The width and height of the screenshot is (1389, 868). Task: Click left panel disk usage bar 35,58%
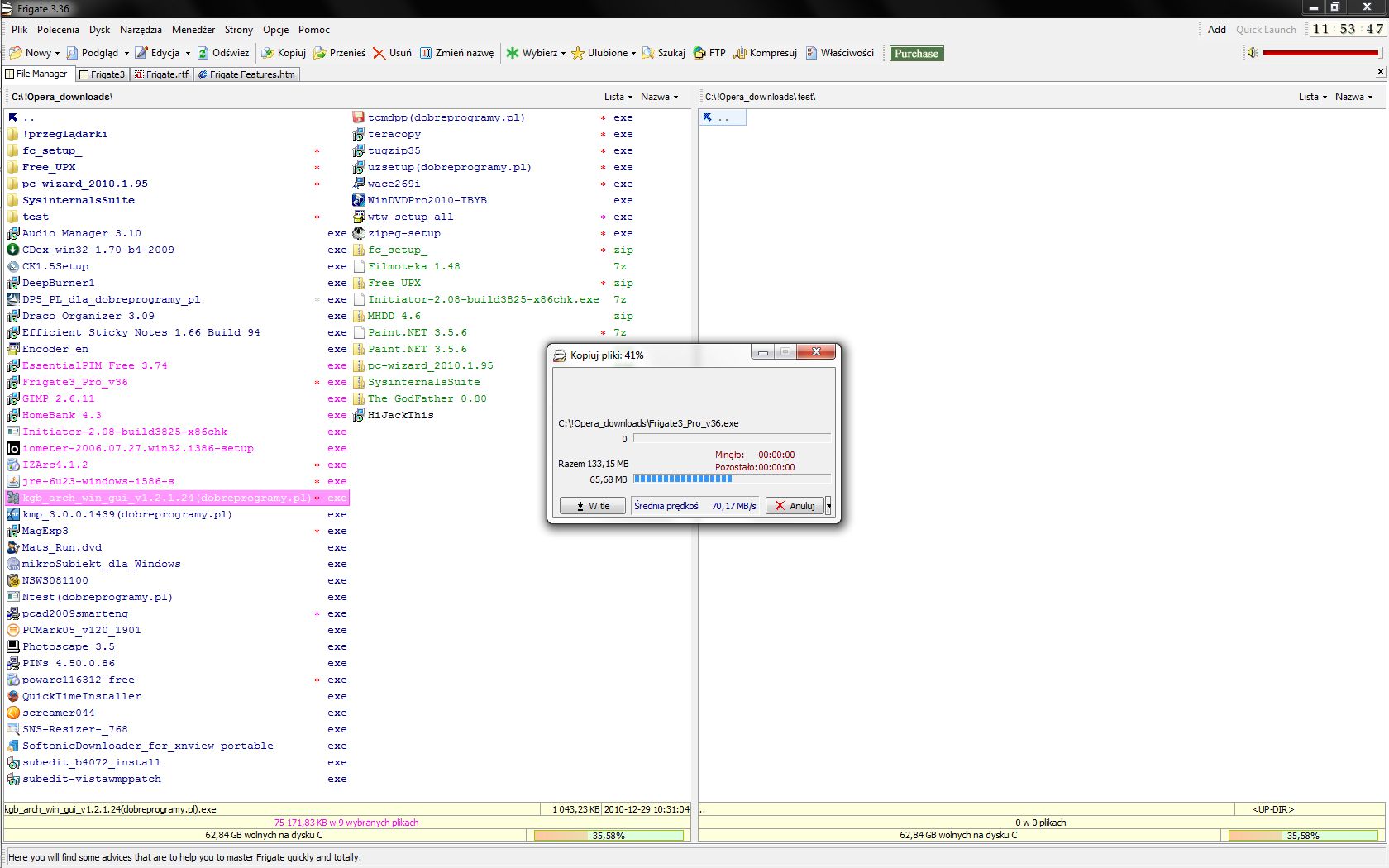click(609, 836)
